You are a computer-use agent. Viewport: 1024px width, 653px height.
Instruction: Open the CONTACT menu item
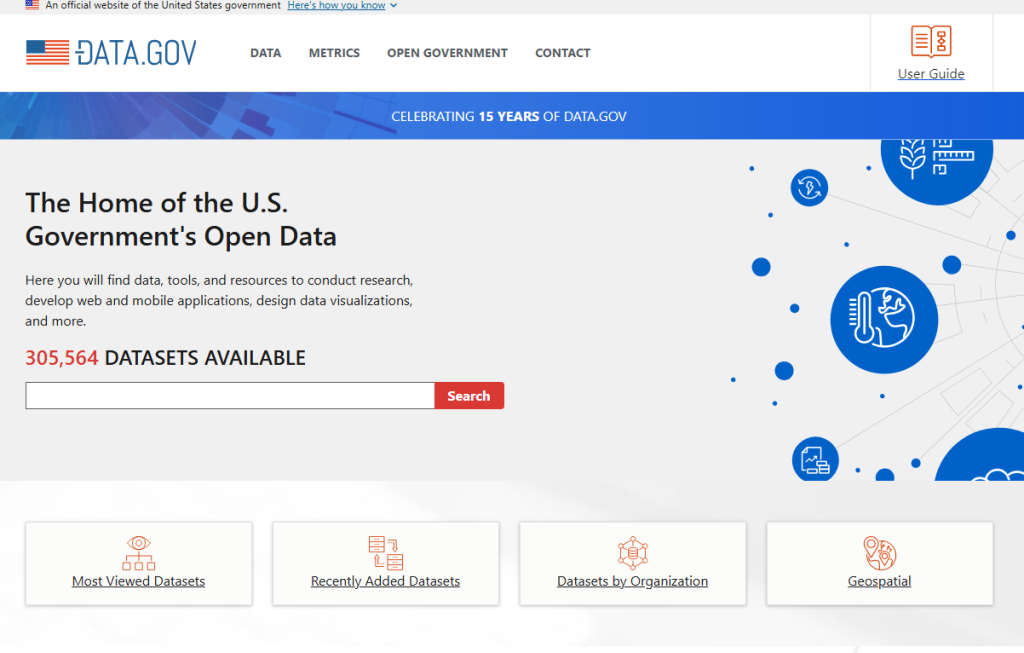click(562, 53)
